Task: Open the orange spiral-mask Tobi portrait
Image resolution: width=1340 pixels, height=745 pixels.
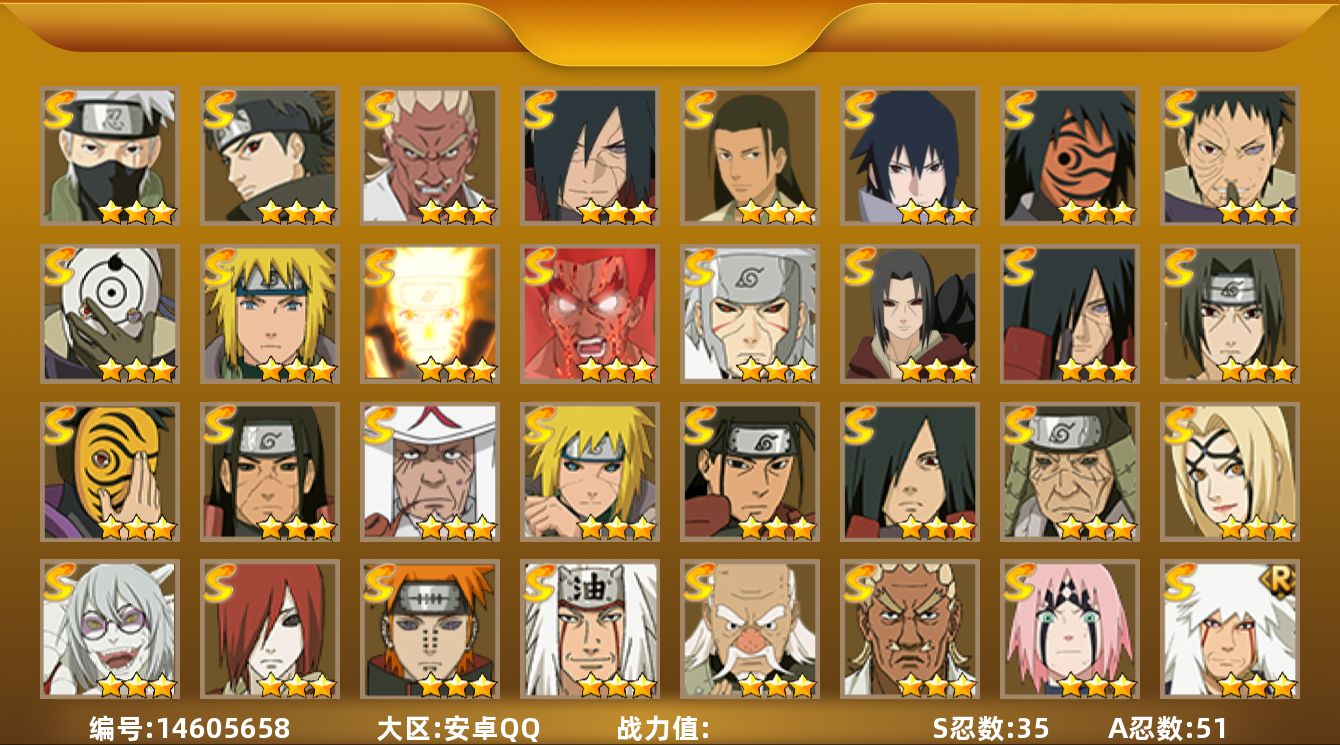Action: pos(109,471)
